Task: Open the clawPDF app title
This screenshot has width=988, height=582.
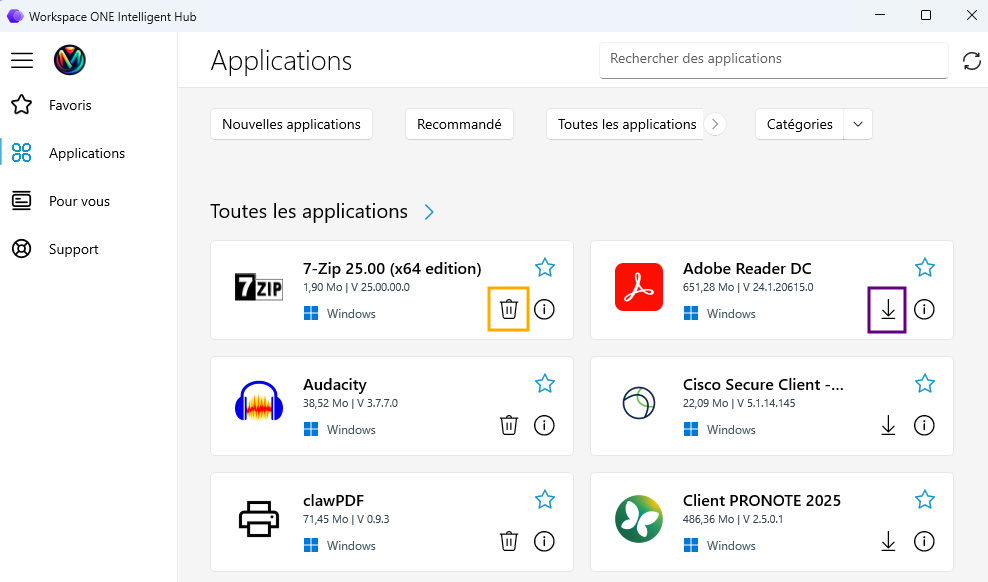Action: [x=333, y=500]
